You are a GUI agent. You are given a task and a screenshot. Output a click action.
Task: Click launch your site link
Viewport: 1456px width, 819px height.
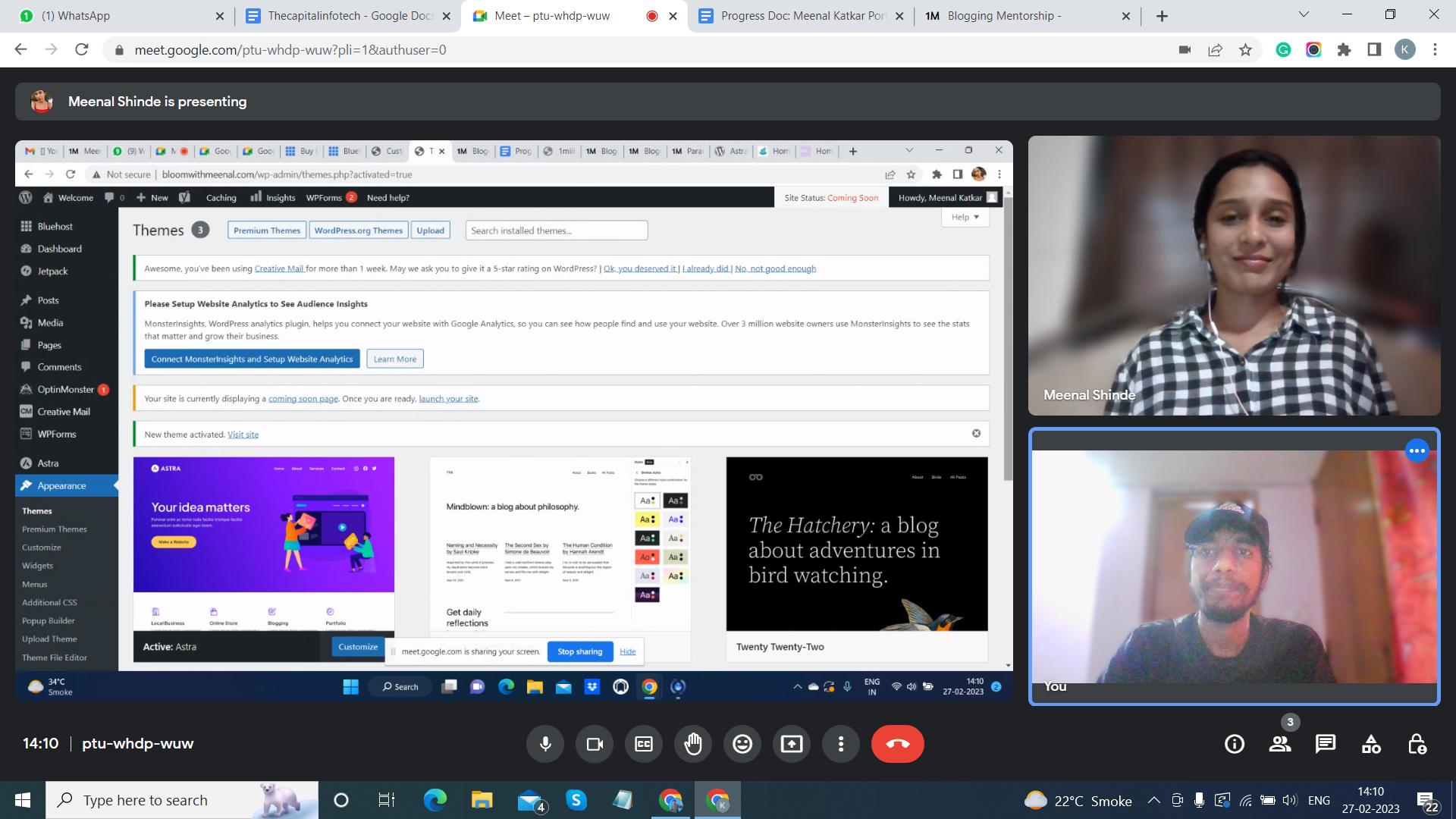point(448,399)
